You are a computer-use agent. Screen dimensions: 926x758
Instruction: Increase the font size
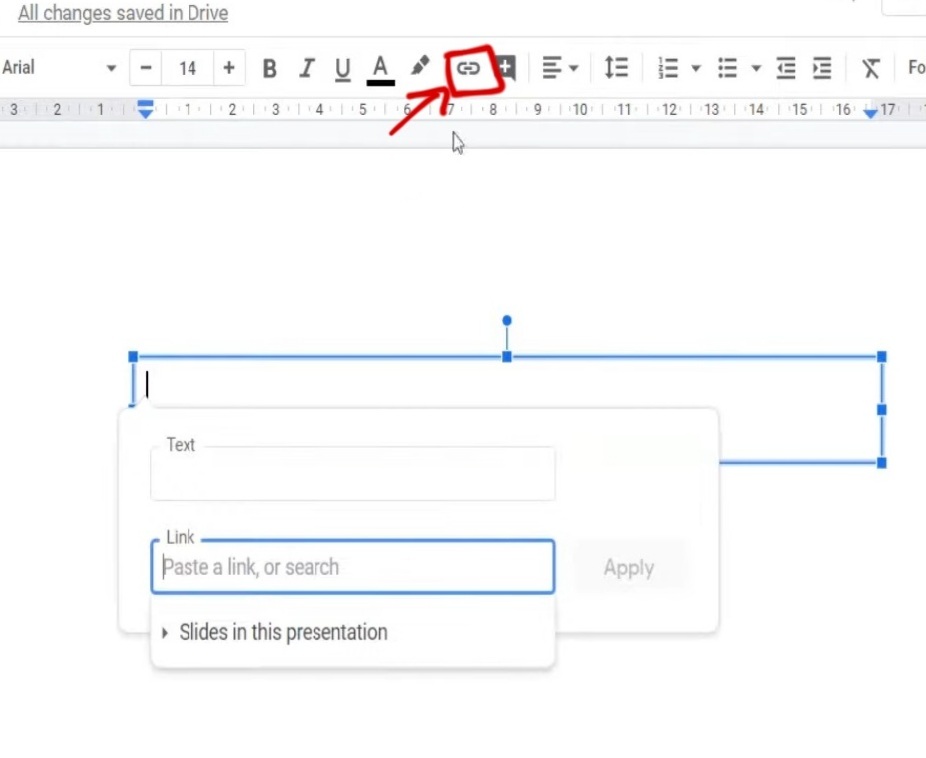(x=229, y=68)
